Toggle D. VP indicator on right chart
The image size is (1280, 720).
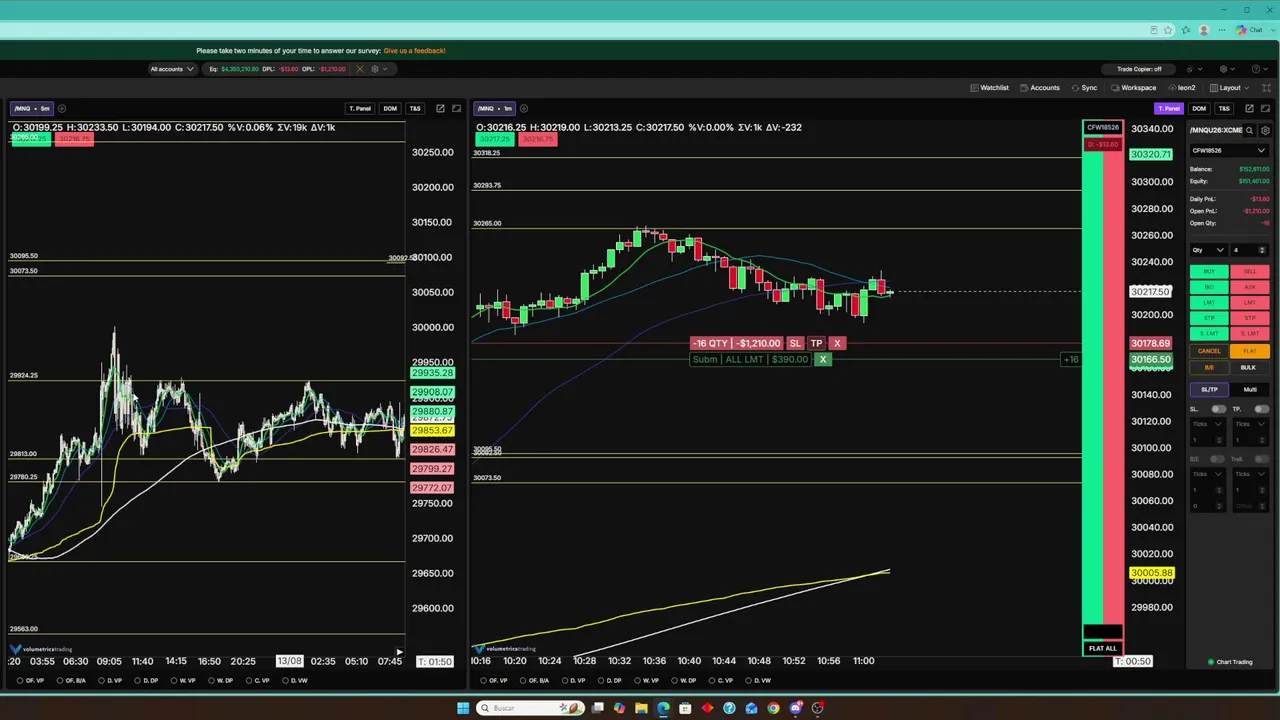[574, 681]
